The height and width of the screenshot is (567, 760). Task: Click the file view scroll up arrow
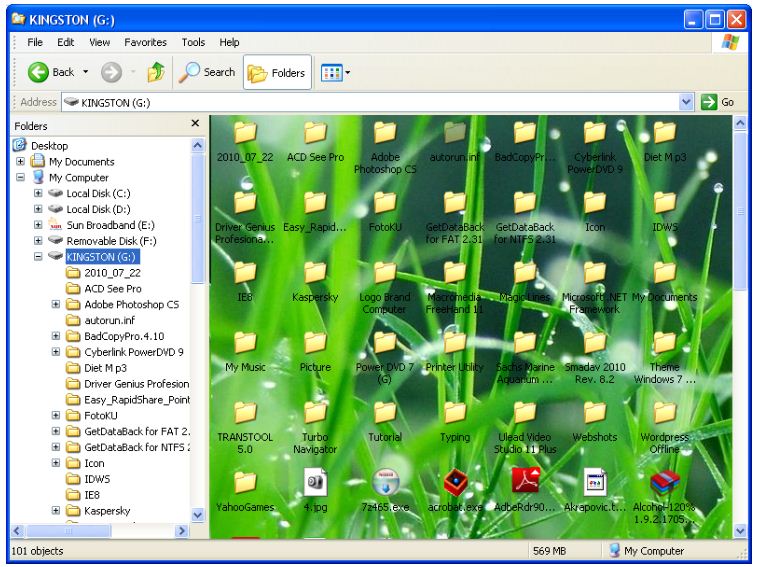[x=740, y=123]
